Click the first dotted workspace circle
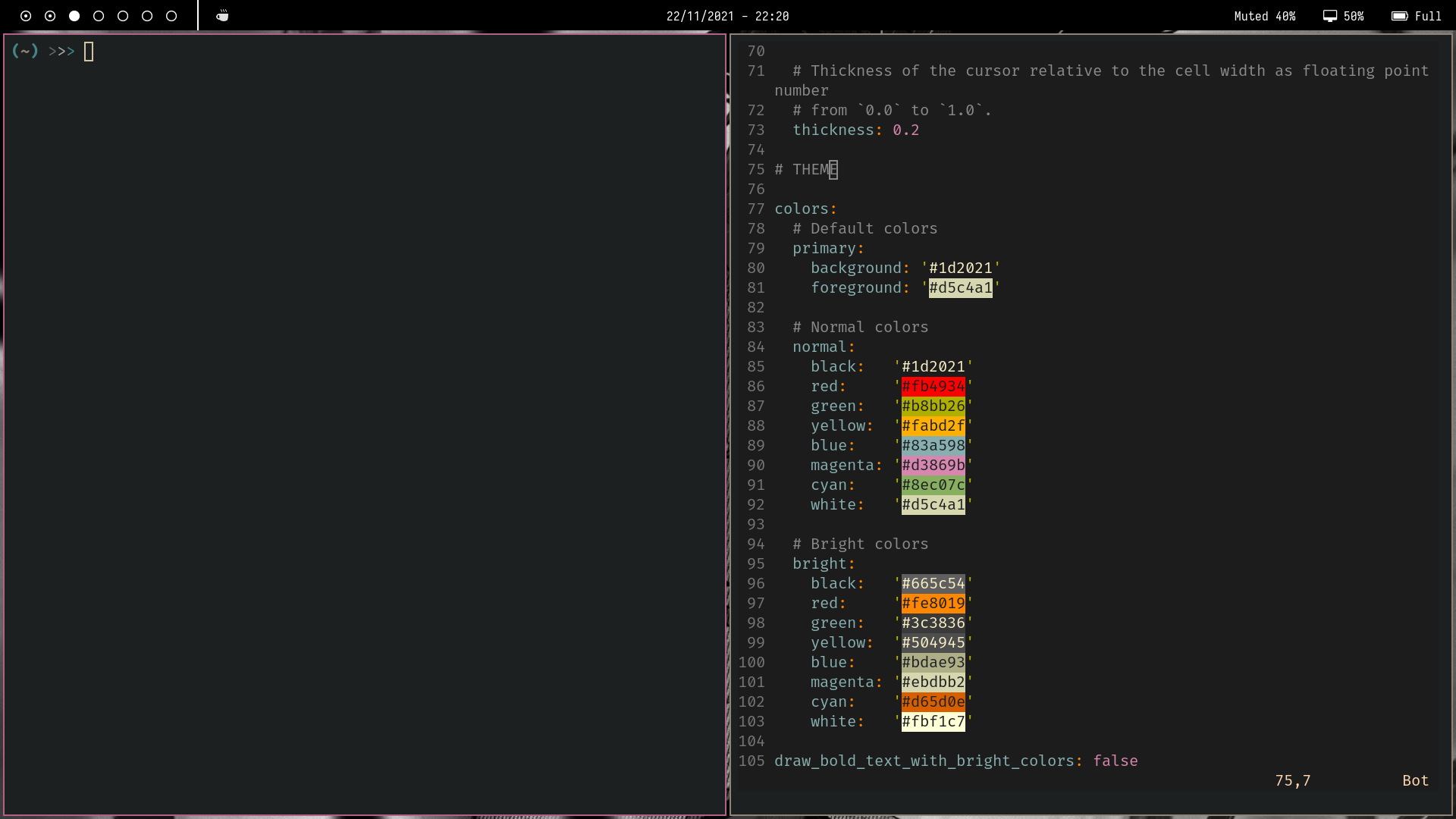Screen dimensions: 1456x819 [x=26, y=15]
